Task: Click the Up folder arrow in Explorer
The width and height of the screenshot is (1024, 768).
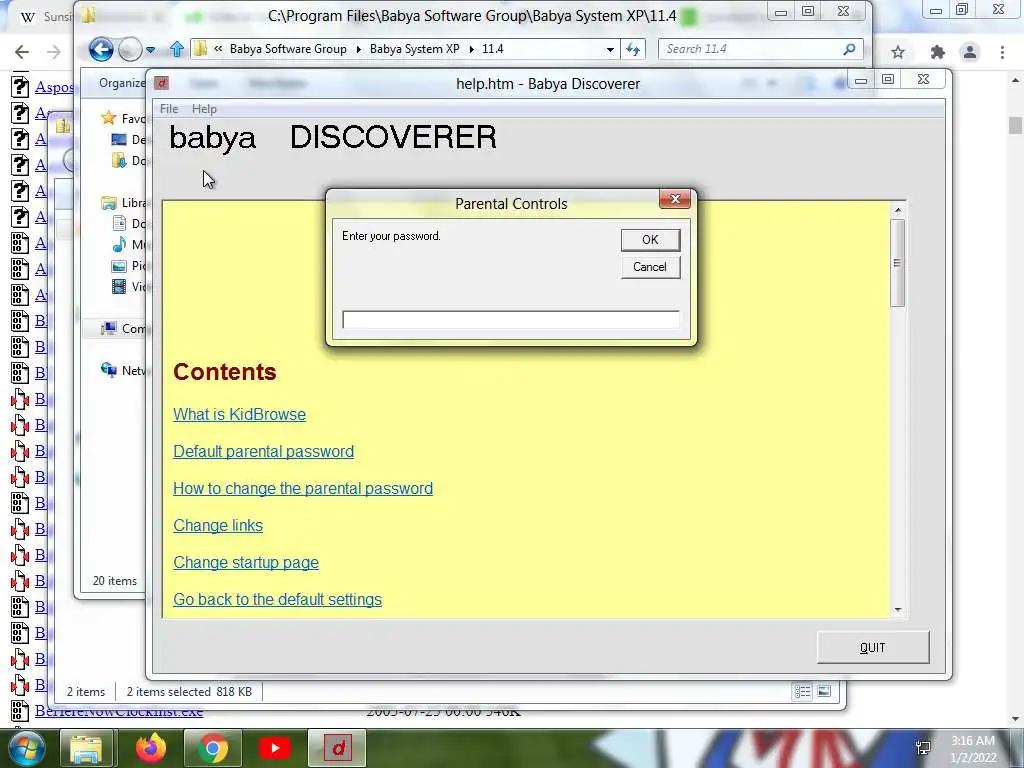Action: click(x=176, y=49)
